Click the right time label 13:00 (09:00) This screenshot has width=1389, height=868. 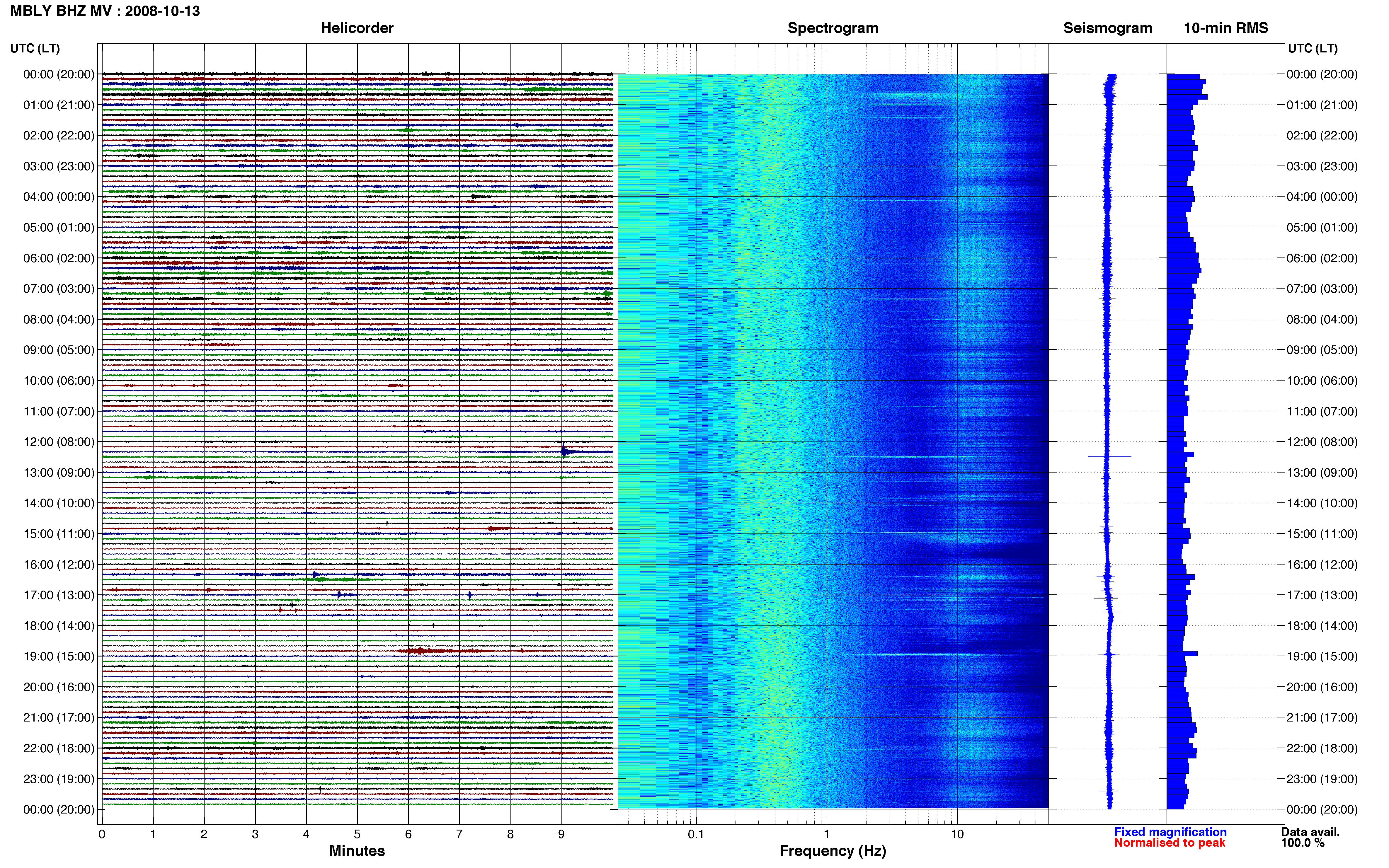[x=1322, y=473]
